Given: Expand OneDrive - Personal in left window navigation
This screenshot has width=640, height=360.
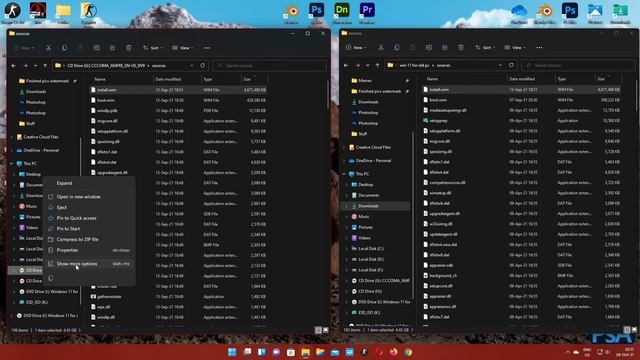Looking at the screenshot, I should (x=12, y=150).
